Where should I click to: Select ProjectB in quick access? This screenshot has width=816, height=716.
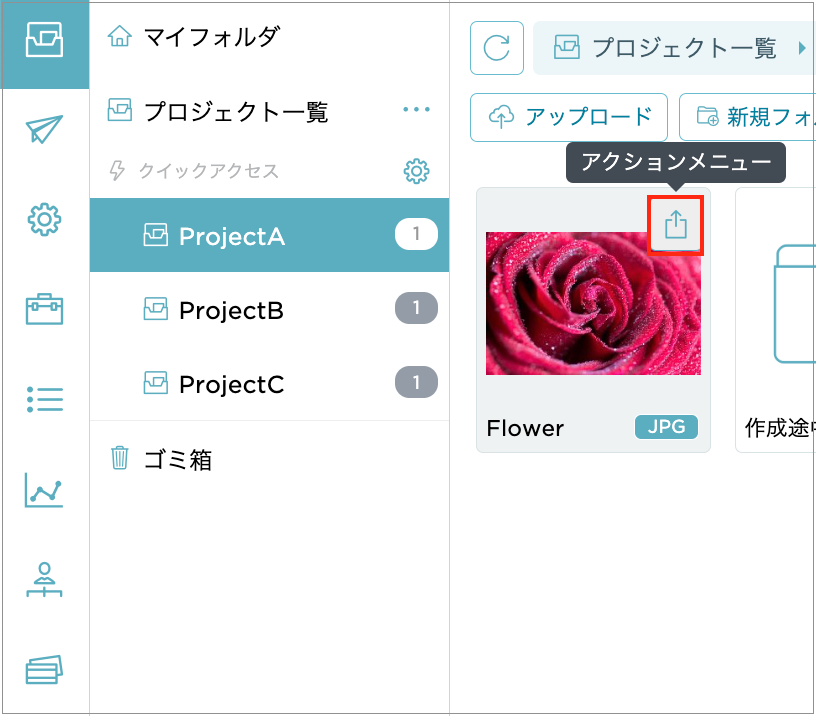tap(269, 309)
